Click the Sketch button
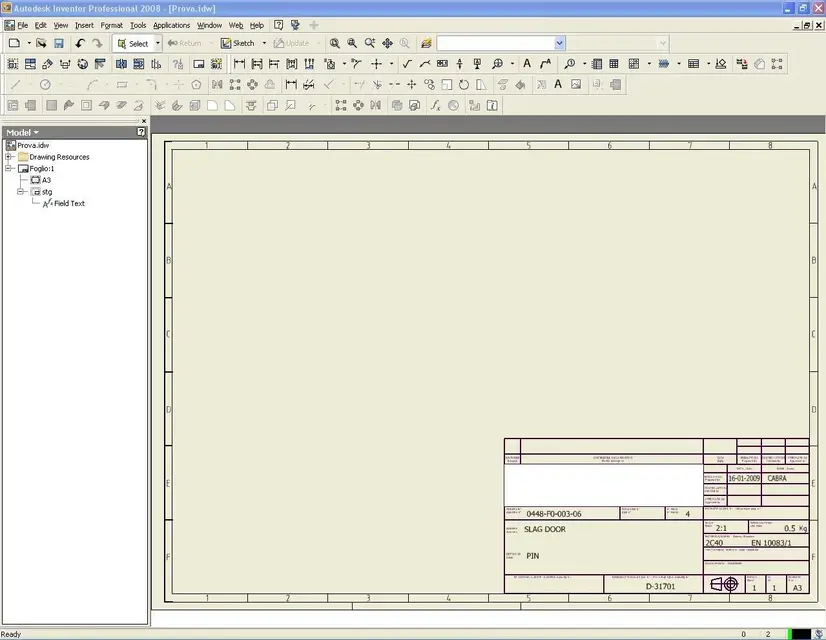This screenshot has width=826, height=640. coord(238,43)
